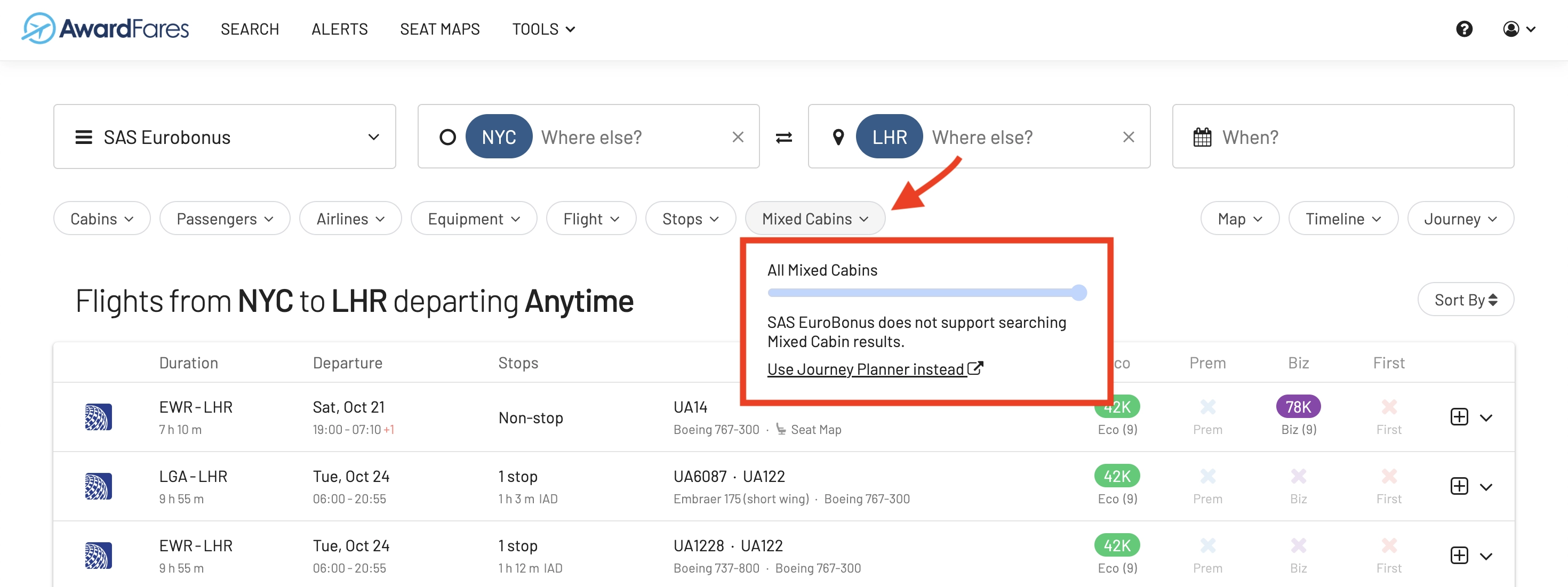Open the Passengers filter dropdown
The image size is (1568, 587).
[x=225, y=219]
